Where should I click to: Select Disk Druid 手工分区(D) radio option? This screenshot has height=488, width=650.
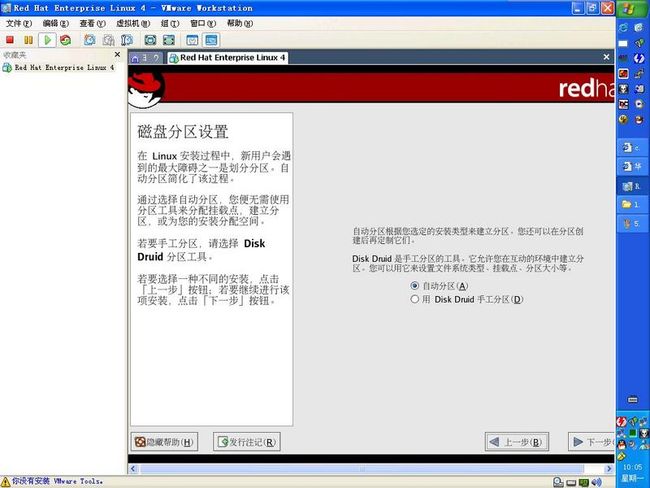pyautogui.click(x=467, y=299)
